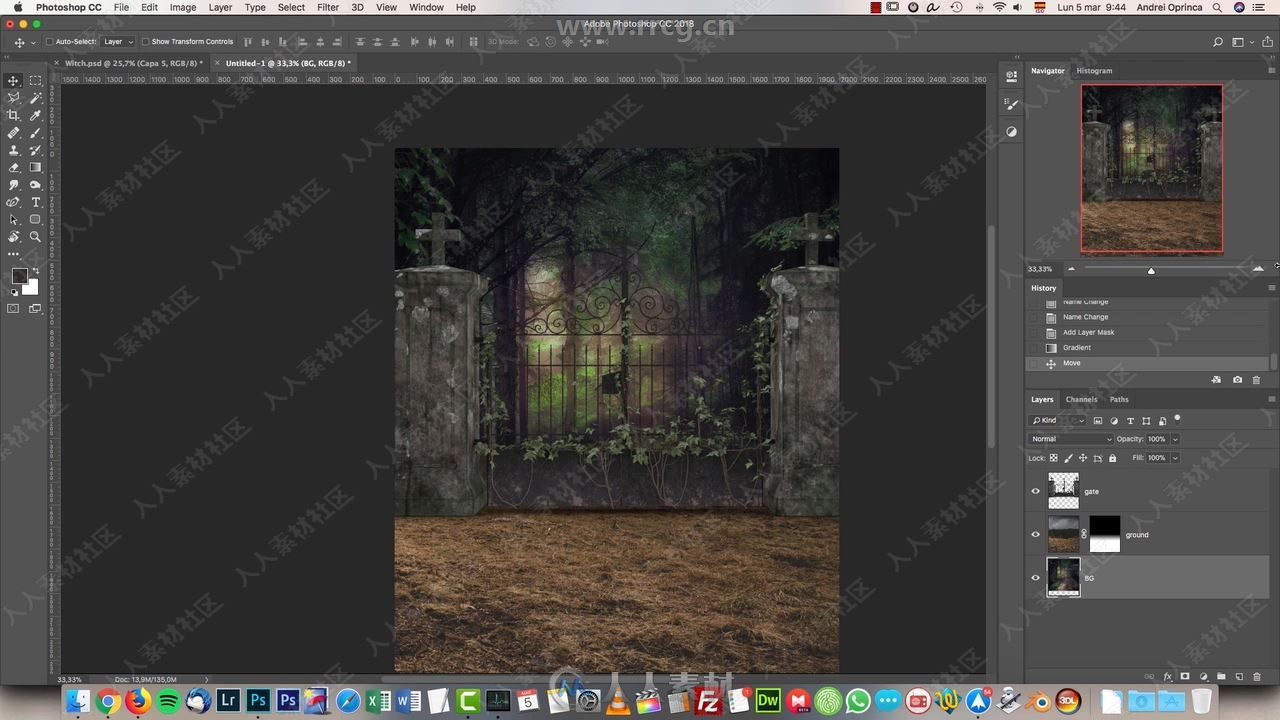Switch to the Channels tab
This screenshot has width=1280, height=720.
click(1081, 399)
